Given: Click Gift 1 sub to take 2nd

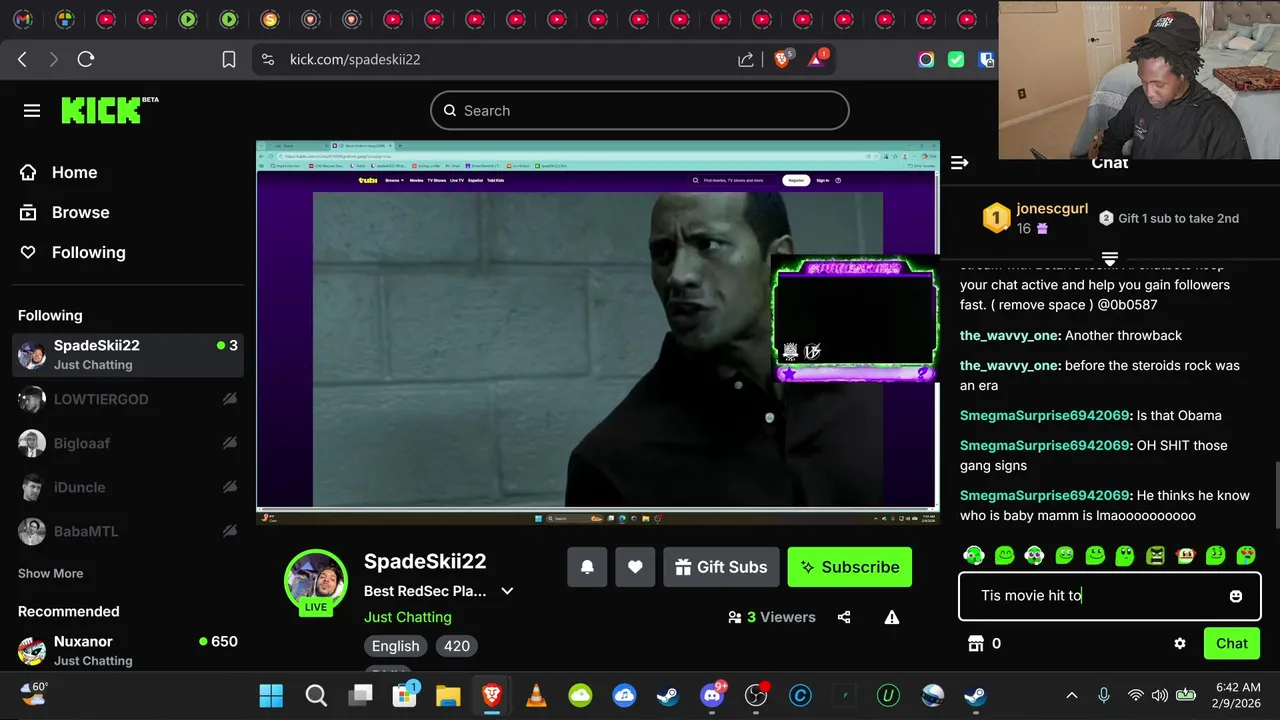Looking at the screenshot, I should pyautogui.click(x=1169, y=218).
